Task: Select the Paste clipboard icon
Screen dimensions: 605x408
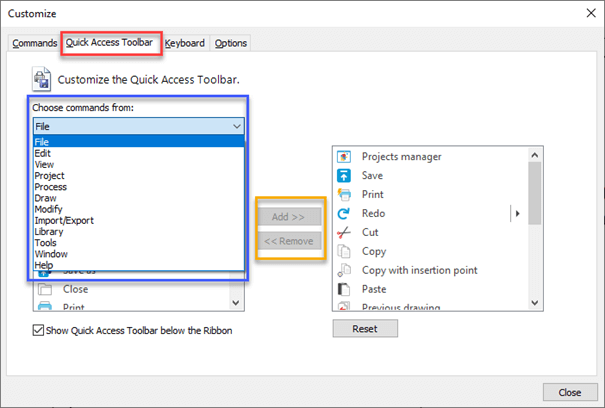Action: coord(343,289)
